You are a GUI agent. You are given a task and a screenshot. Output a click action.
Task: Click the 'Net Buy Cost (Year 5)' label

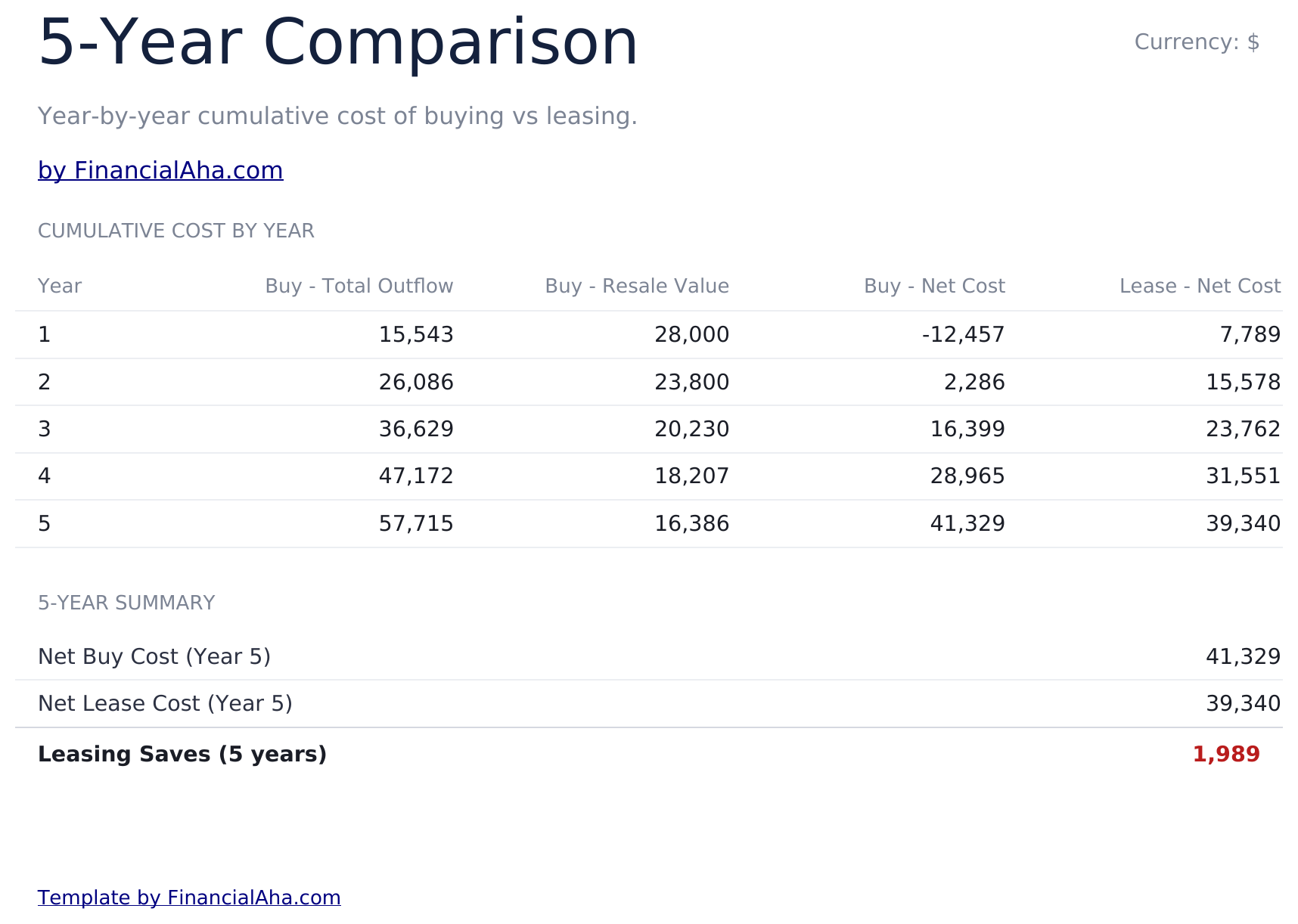point(154,657)
